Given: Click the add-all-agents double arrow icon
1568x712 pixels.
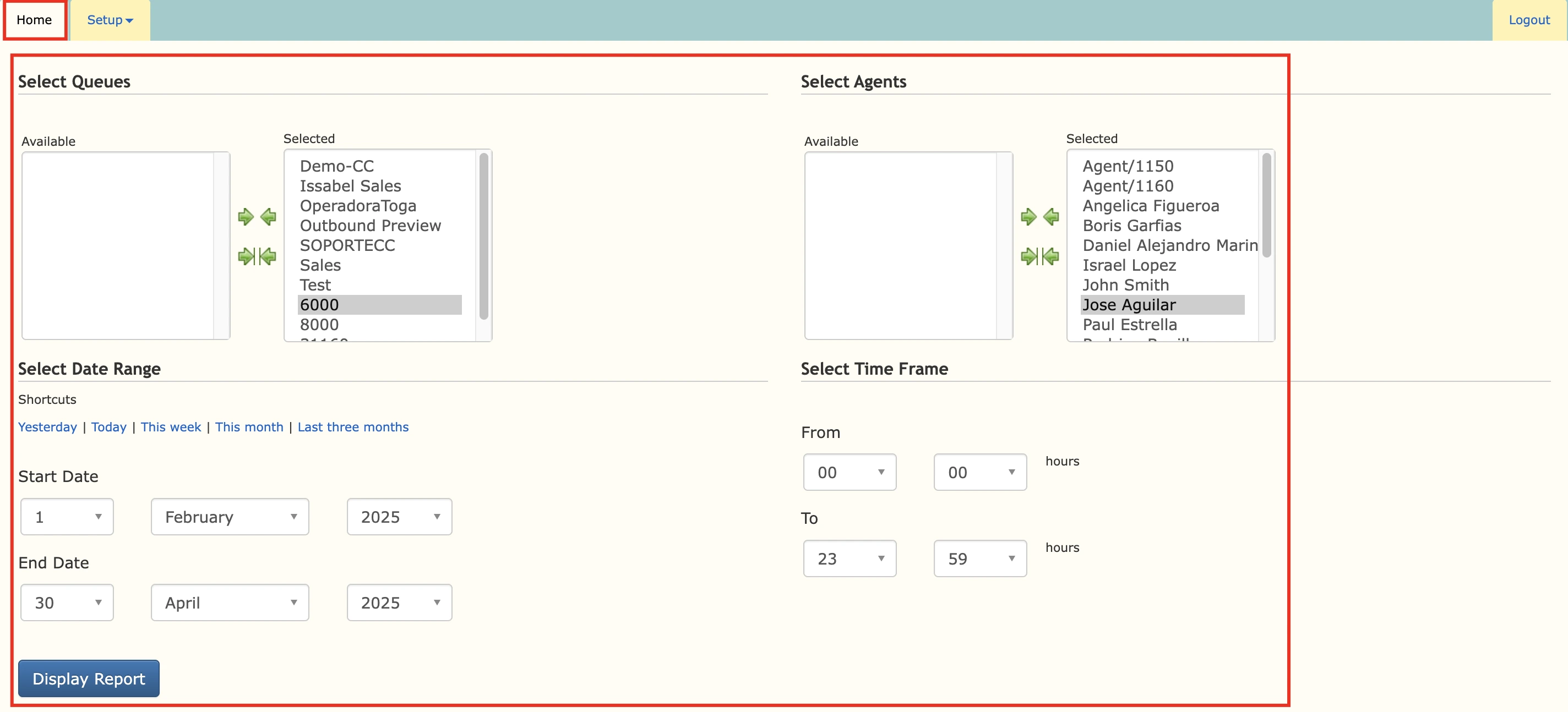Looking at the screenshot, I should click(1028, 256).
